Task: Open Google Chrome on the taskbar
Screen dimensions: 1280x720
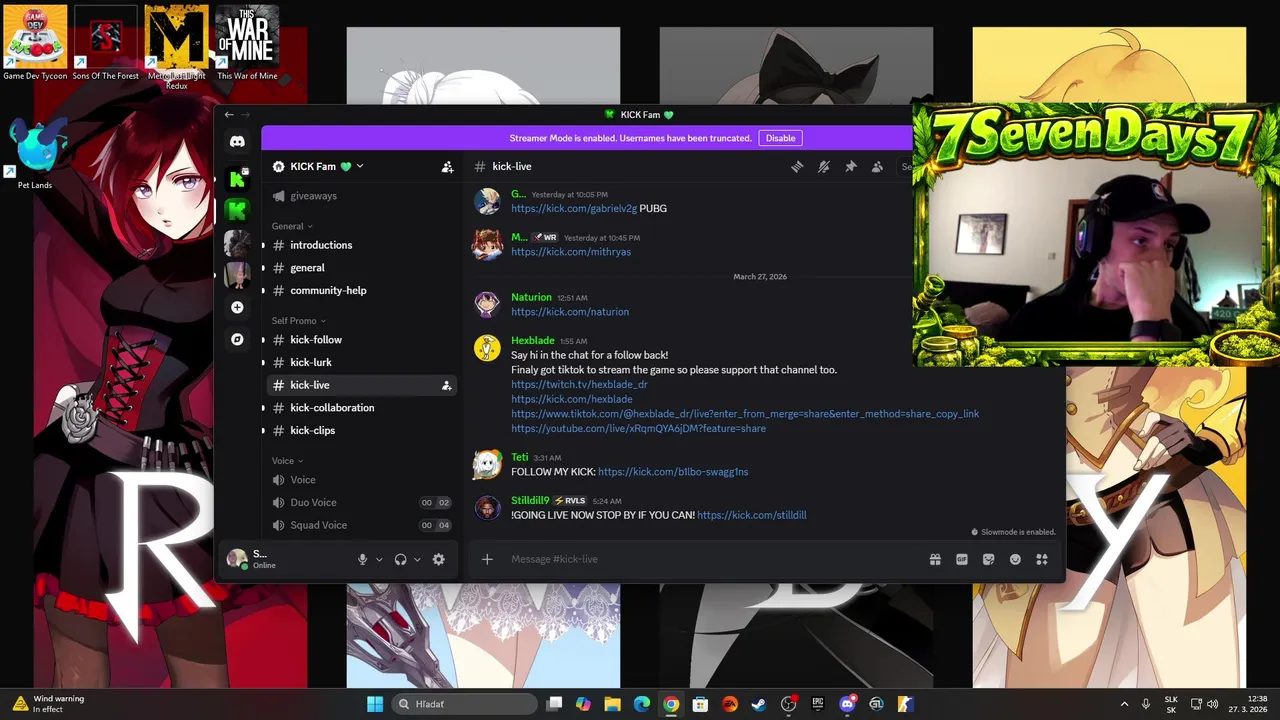Action: 671,704
